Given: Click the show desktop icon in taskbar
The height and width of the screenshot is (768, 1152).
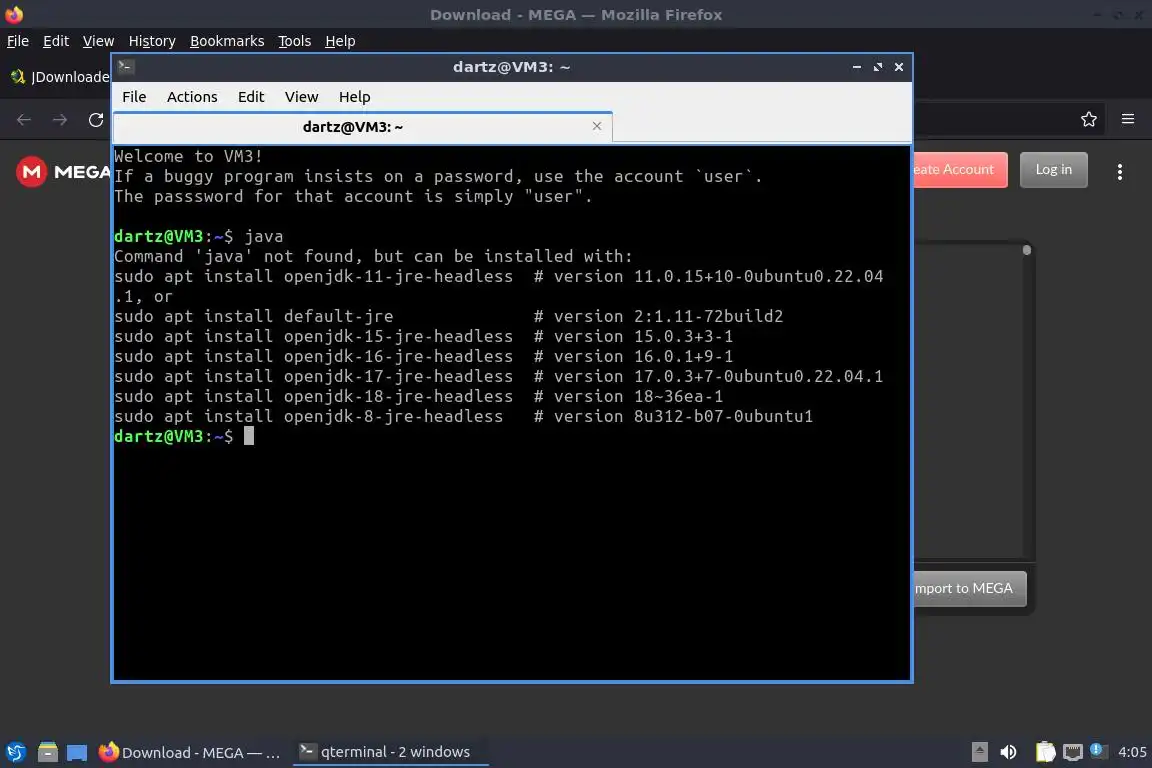Looking at the screenshot, I should (77, 752).
